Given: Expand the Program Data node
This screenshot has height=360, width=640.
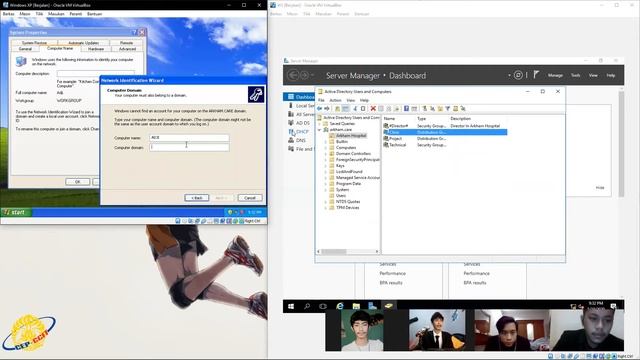Looking at the screenshot, I should pyautogui.click(x=326, y=184).
